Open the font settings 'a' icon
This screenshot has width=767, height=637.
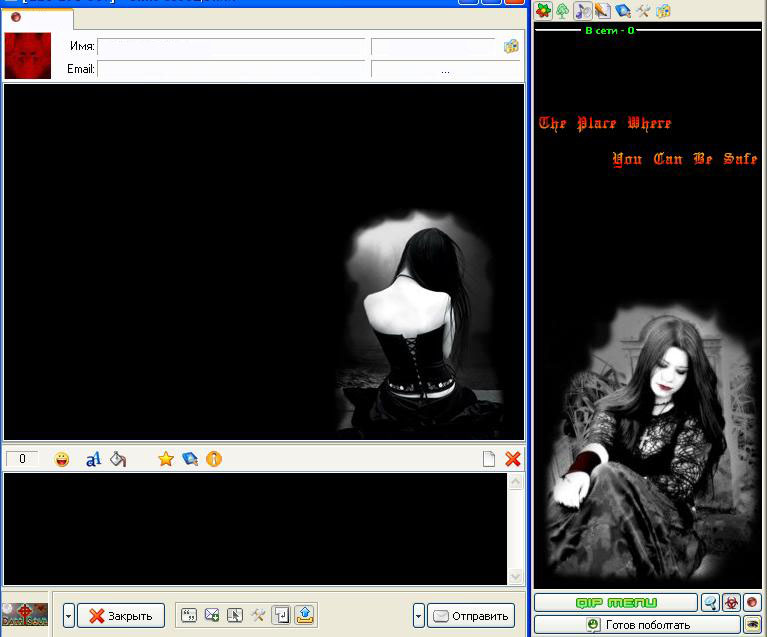[x=93, y=459]
